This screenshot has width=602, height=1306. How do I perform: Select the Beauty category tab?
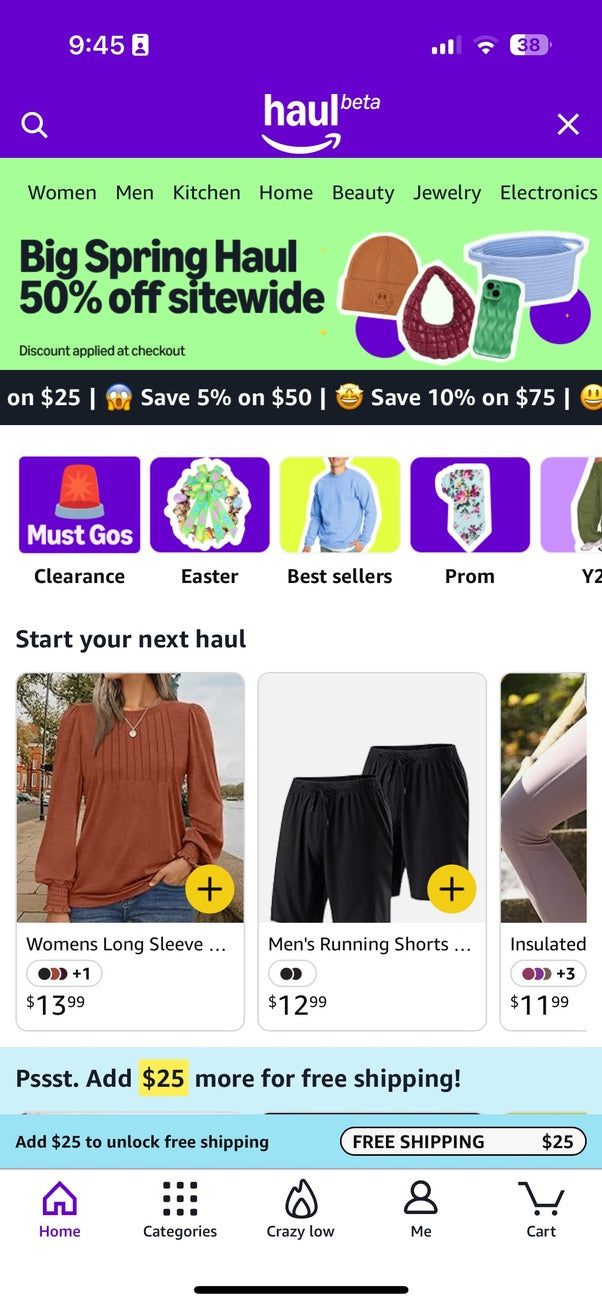point(363,192)
